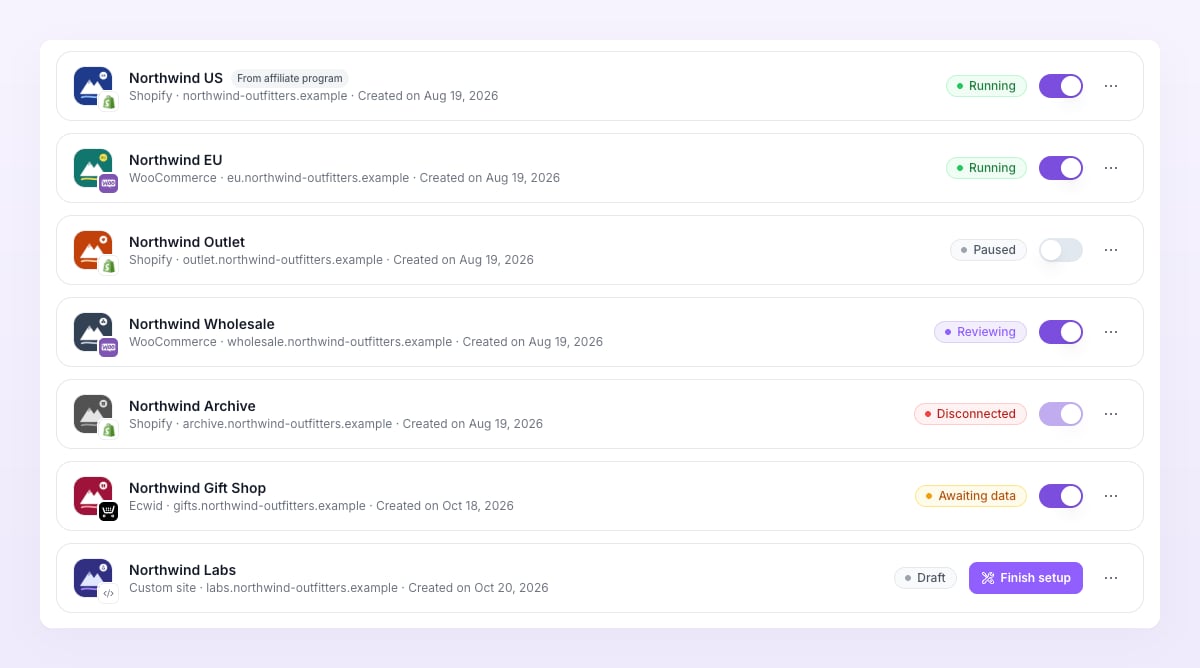Click the Shopify badge on Northwind Outlet
The width and height of the screenshot is (1200, 668).
tap(109, 266)
